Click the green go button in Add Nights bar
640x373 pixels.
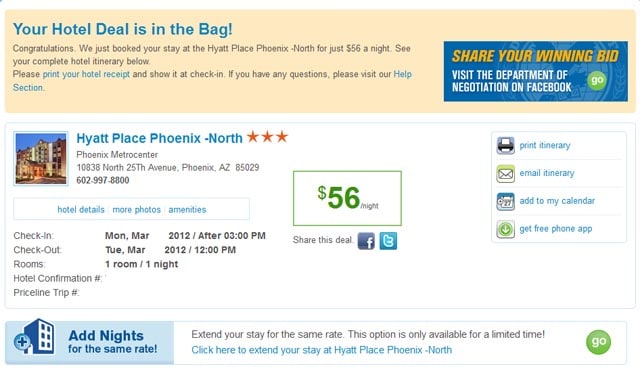[x=598, y=342]
